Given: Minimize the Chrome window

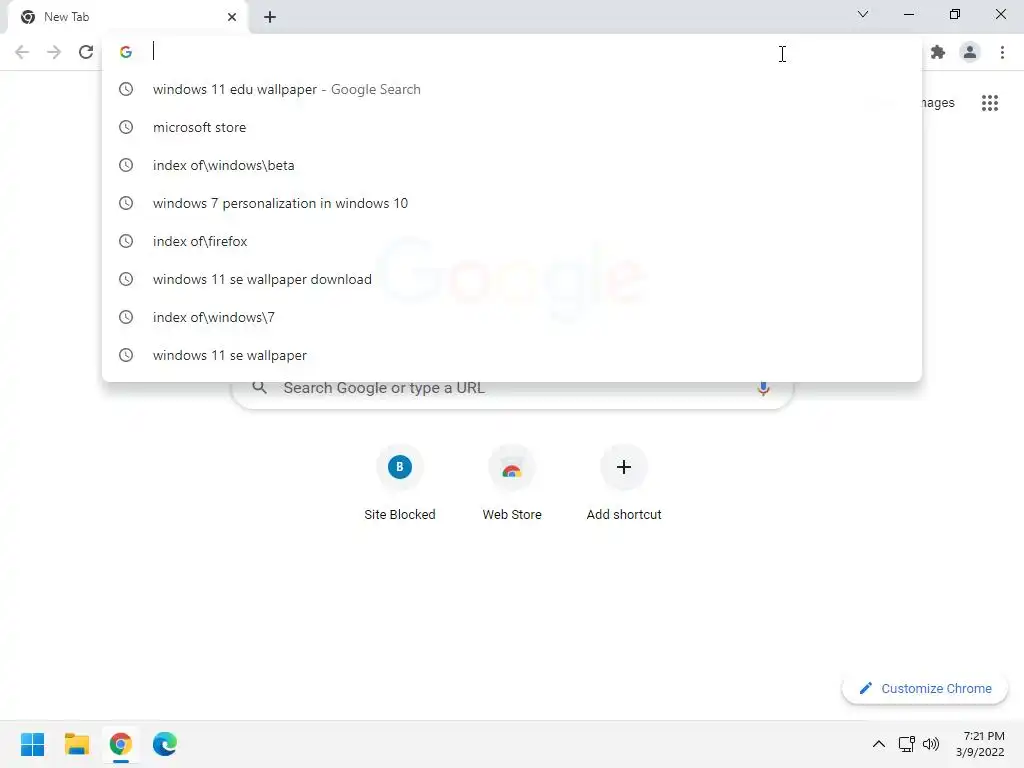Looking at the screenshot, I should pos(909,14).
